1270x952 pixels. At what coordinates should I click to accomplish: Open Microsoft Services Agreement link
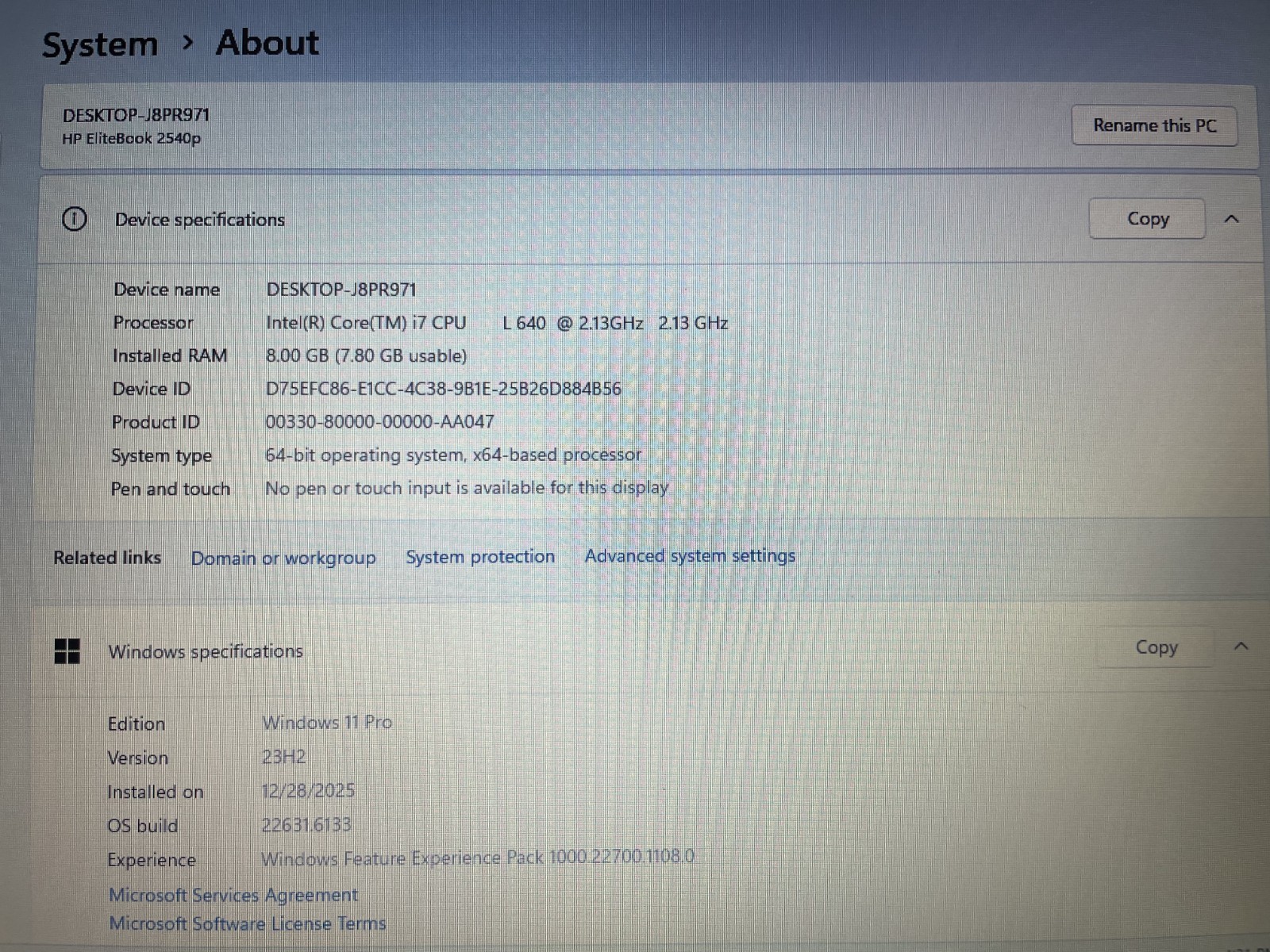(x=233, y=895)
